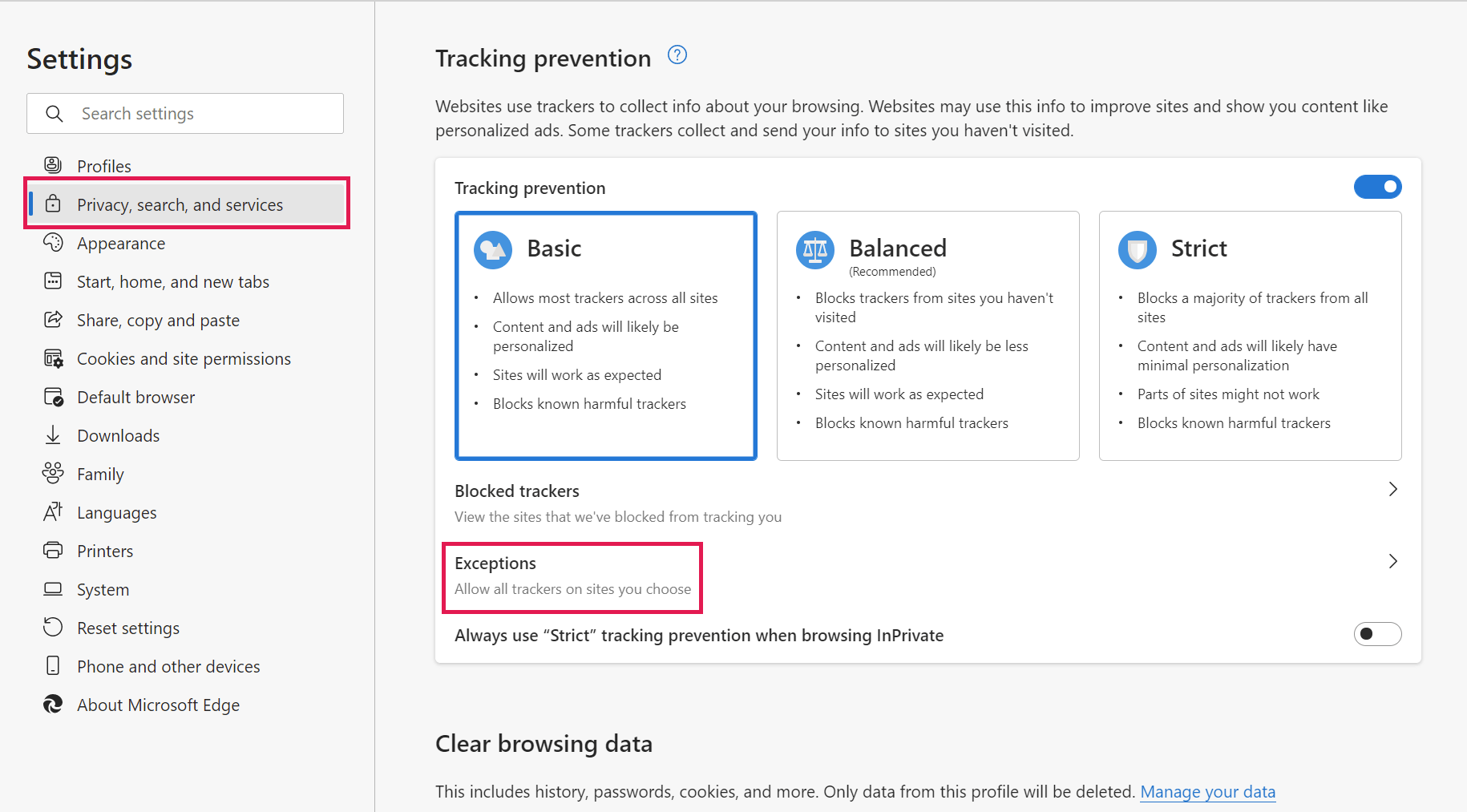Click the Cookies and site permissions icon
Viewport: 1467px width, 812px height.
(53, 358)
